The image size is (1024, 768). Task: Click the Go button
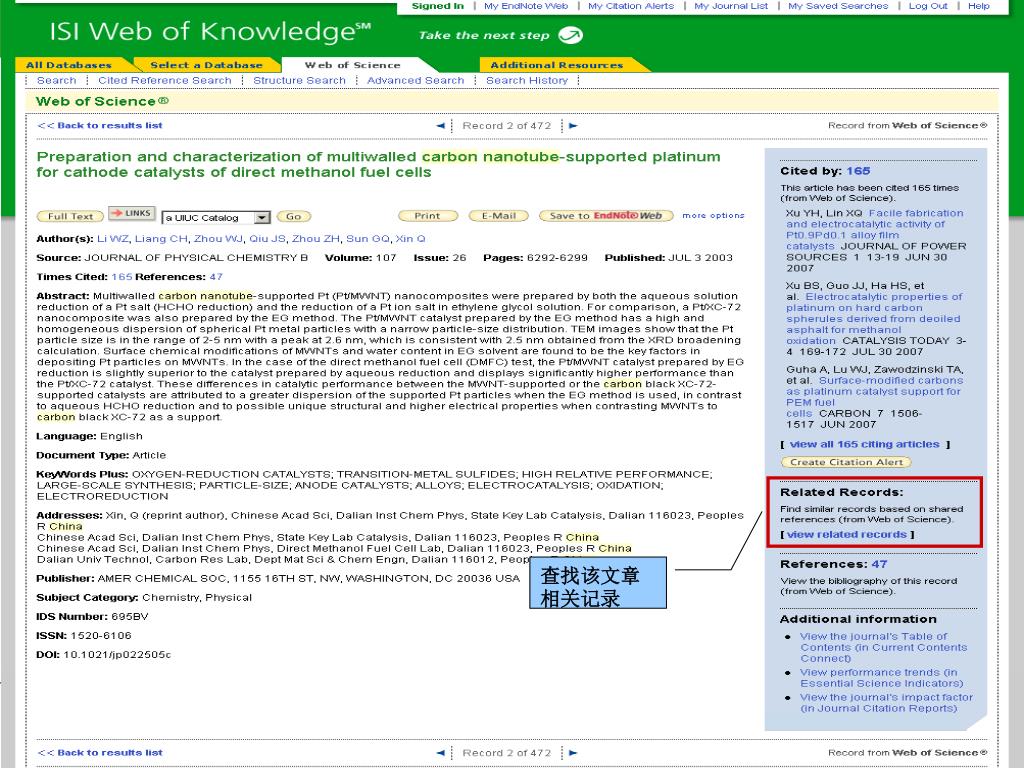tap(293, 216)
